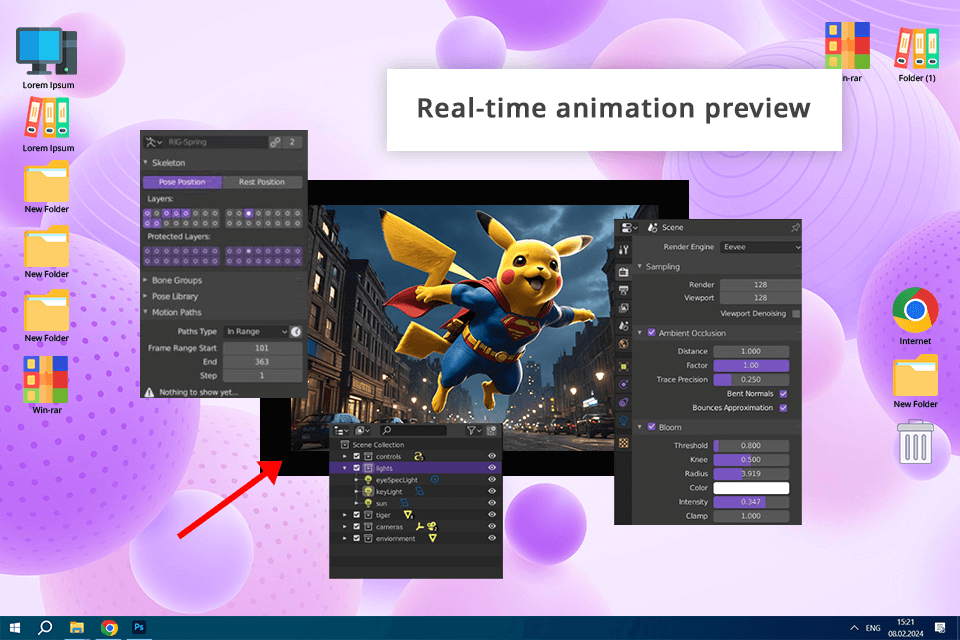Open the Render properties tab icon
The width and height of the screenshot is (960, 640).
(x=623, y=272)
